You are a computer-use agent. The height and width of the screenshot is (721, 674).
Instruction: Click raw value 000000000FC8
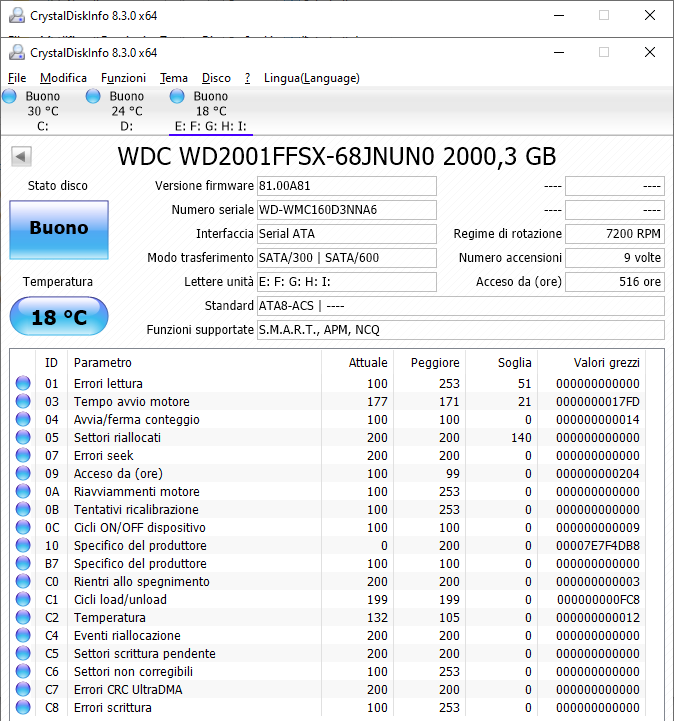[x=598, y=600]
